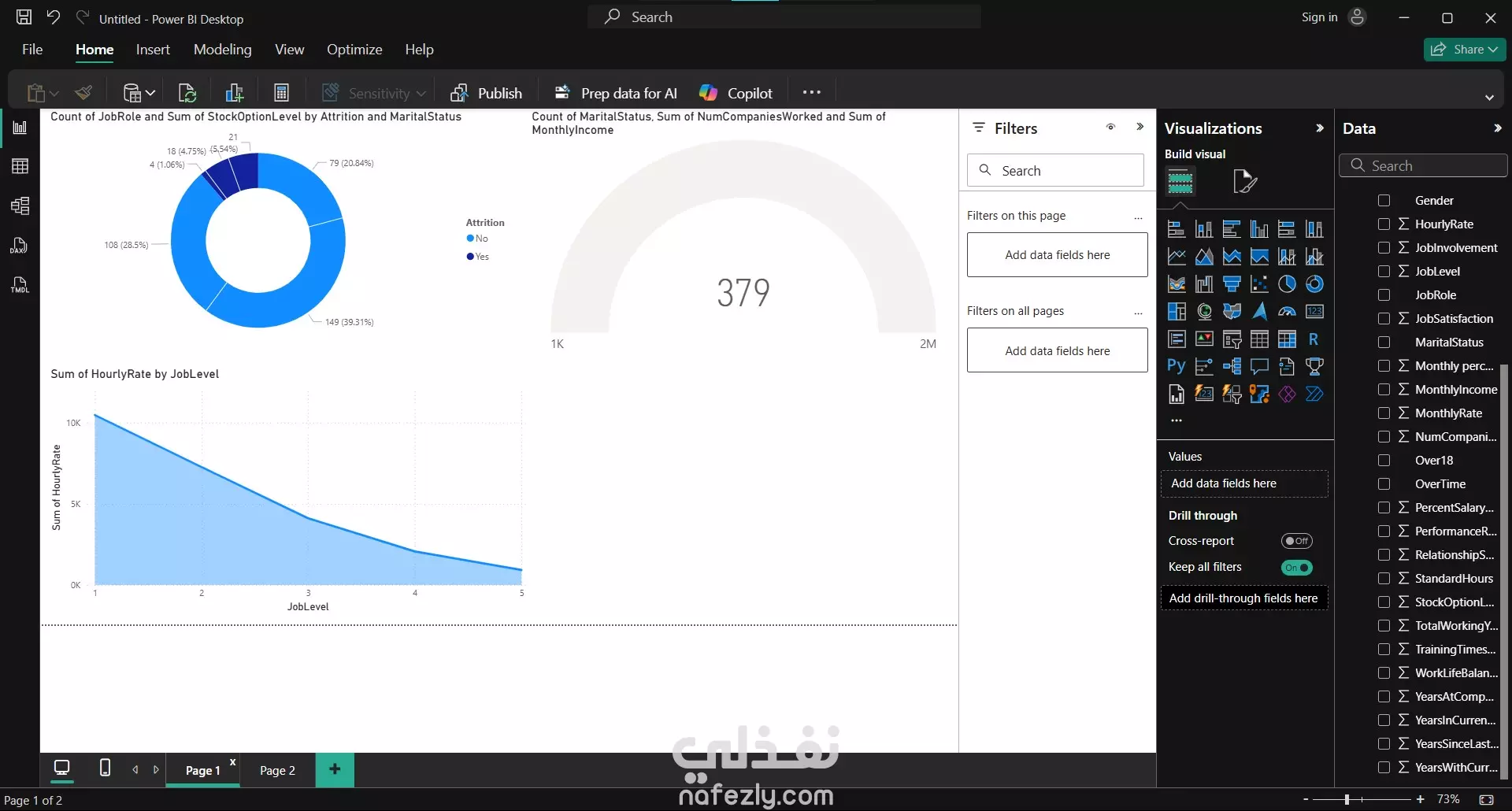This screenshot has height=811, width=1512.
Task: Open the Insert tab
Action: pyautogui.click(x=153, y=50)
